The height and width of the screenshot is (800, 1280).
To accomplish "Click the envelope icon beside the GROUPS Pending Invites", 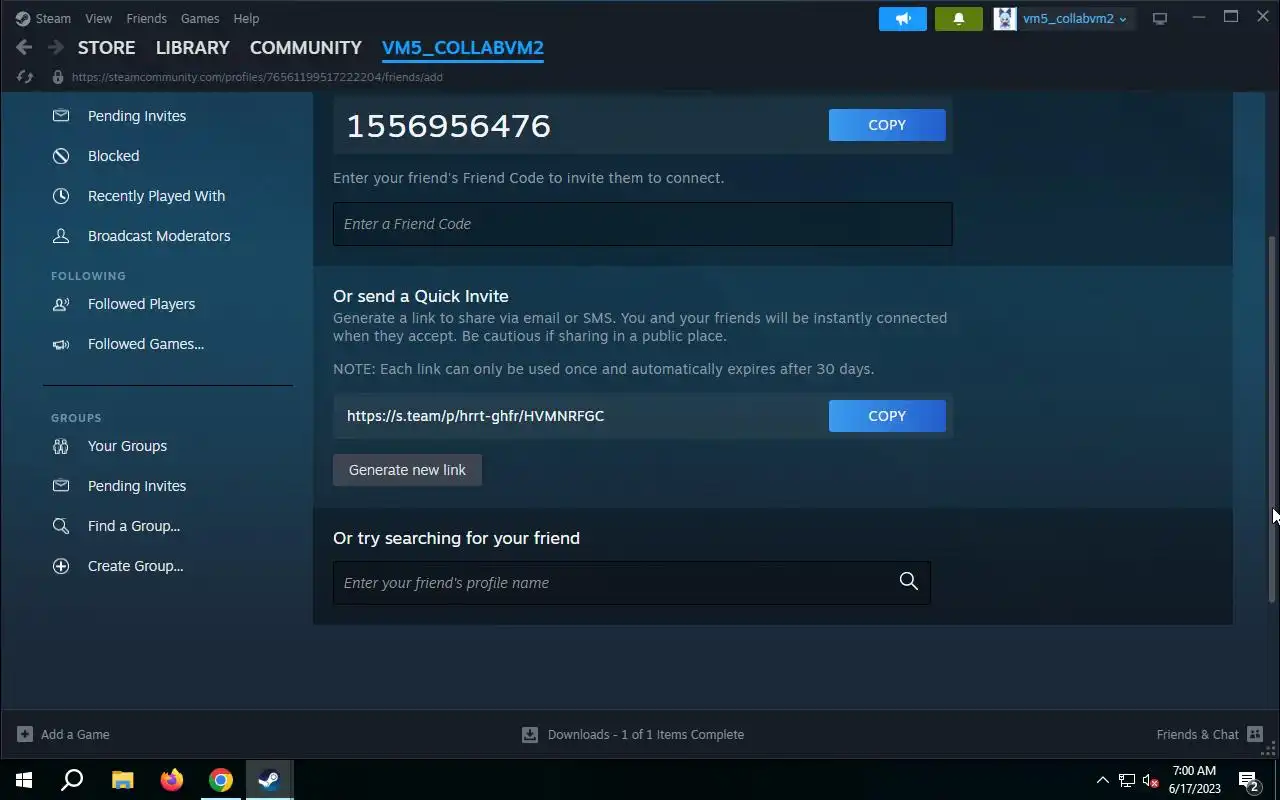I will point(61,486).
